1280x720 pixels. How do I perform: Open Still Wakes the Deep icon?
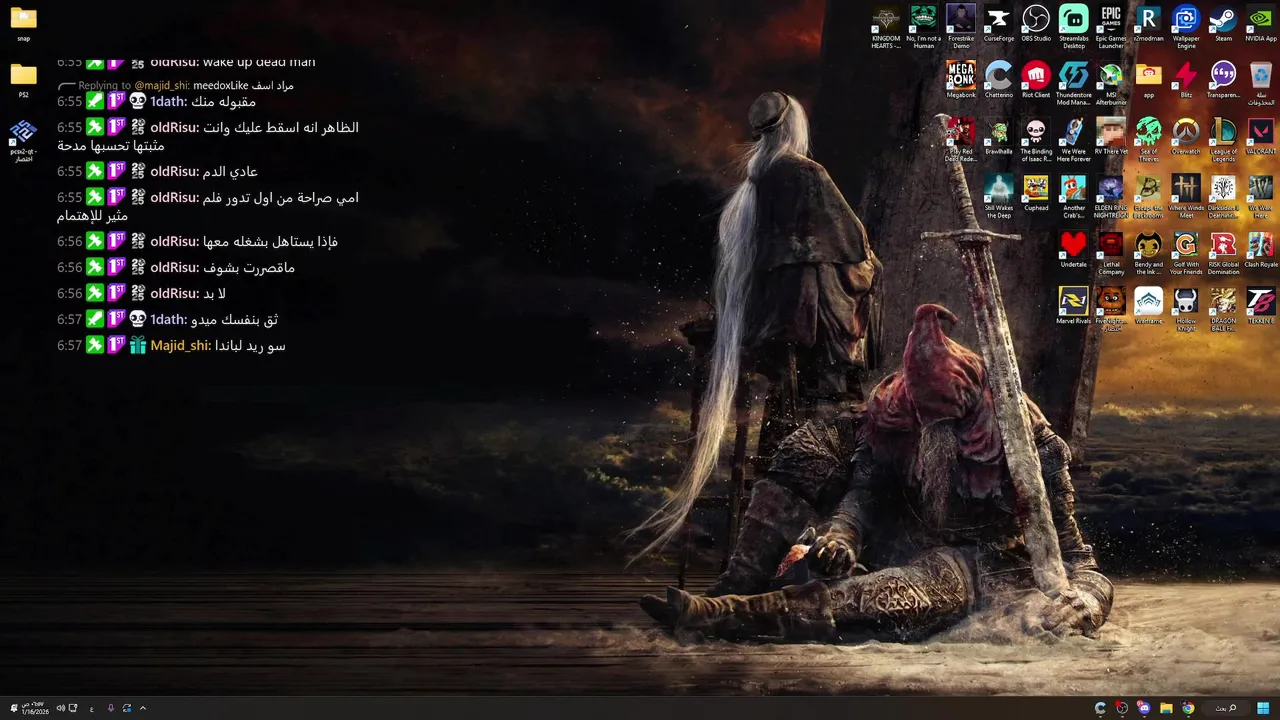[998, 195]
